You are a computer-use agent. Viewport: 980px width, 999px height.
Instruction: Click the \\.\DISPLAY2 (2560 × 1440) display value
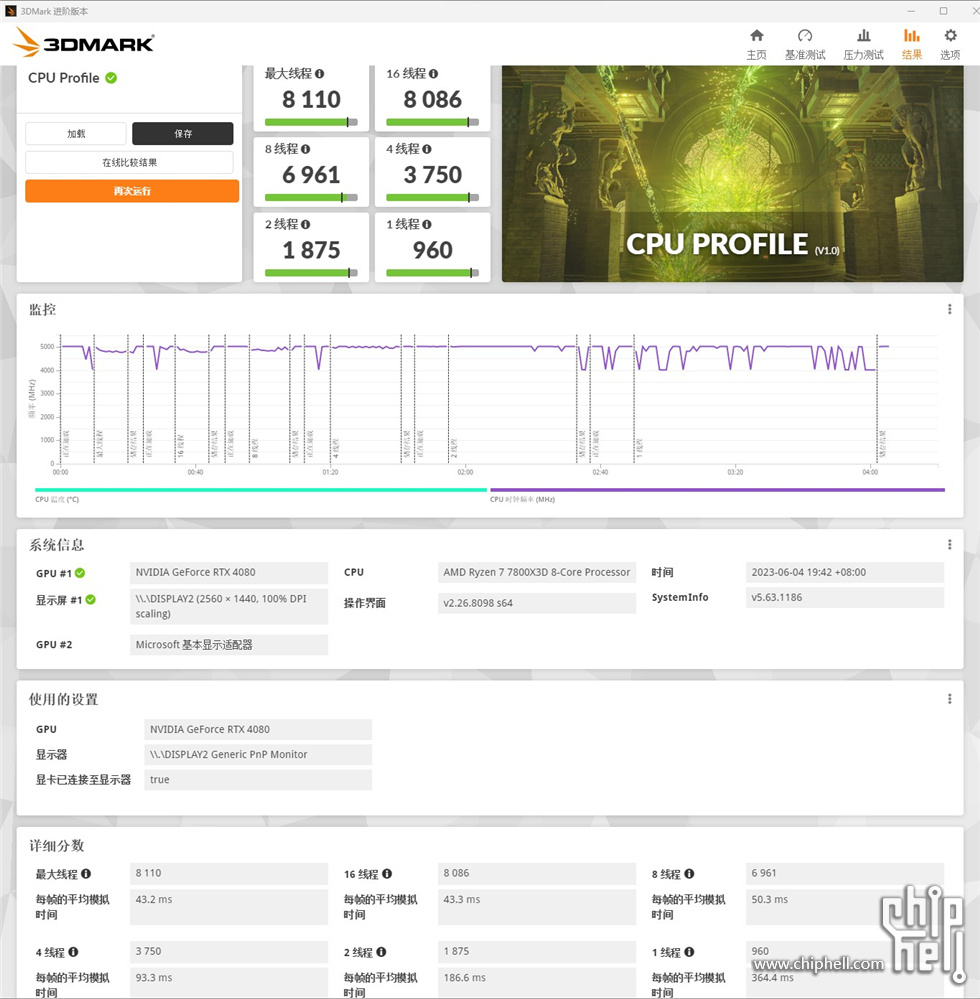(229, 606)
